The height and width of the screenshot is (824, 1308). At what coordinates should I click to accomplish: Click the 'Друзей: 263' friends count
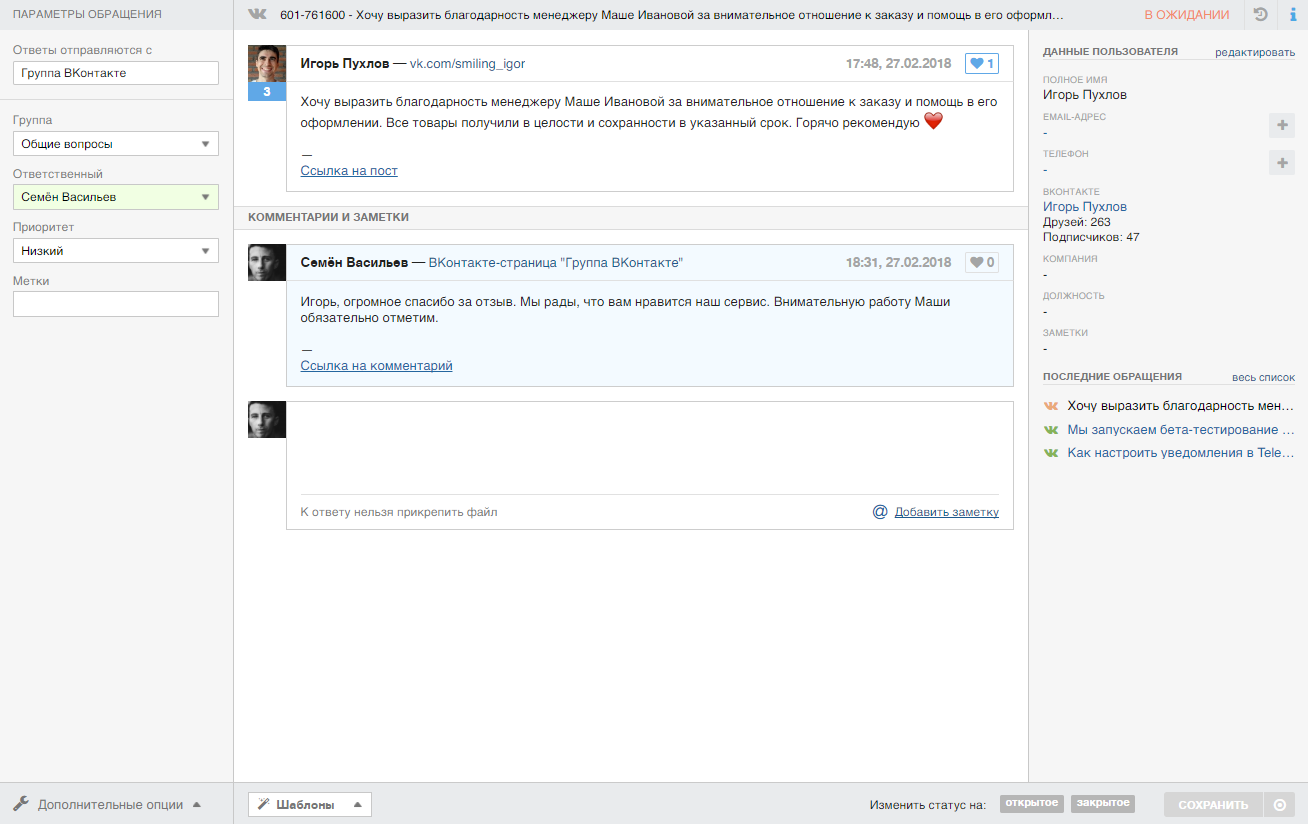[1076, 222]
